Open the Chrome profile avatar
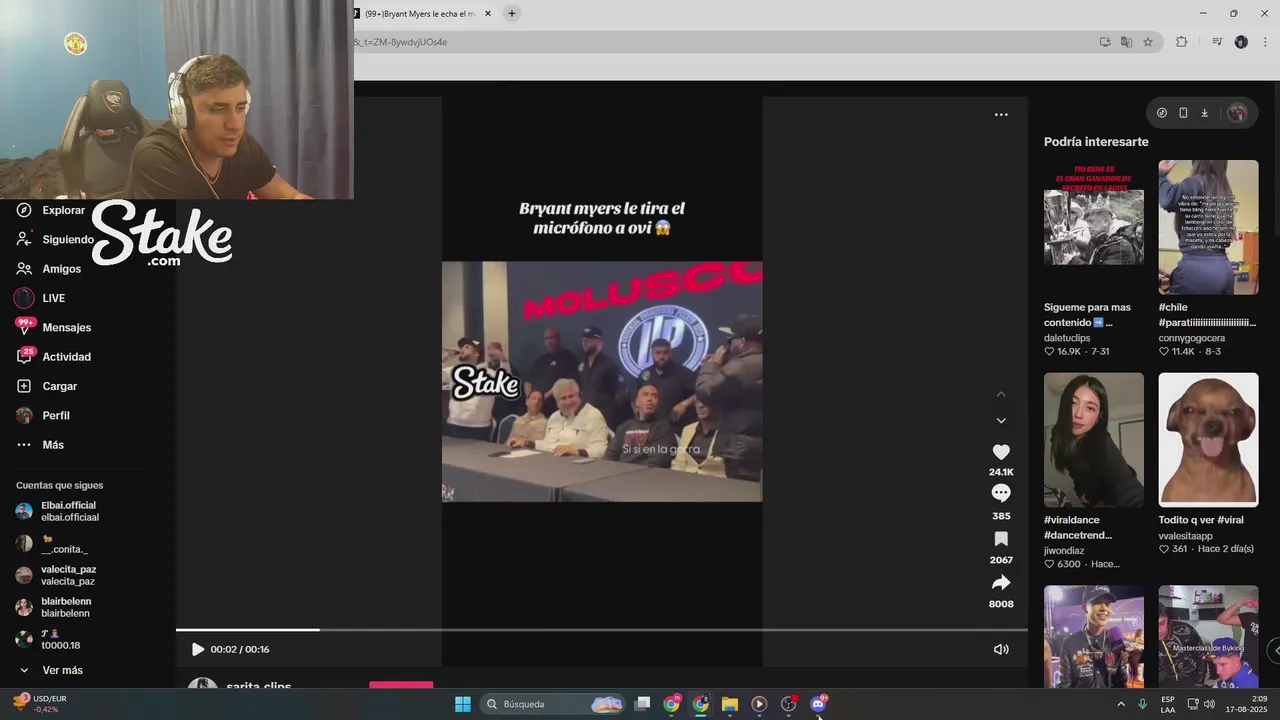 [x=1241, y=42]
